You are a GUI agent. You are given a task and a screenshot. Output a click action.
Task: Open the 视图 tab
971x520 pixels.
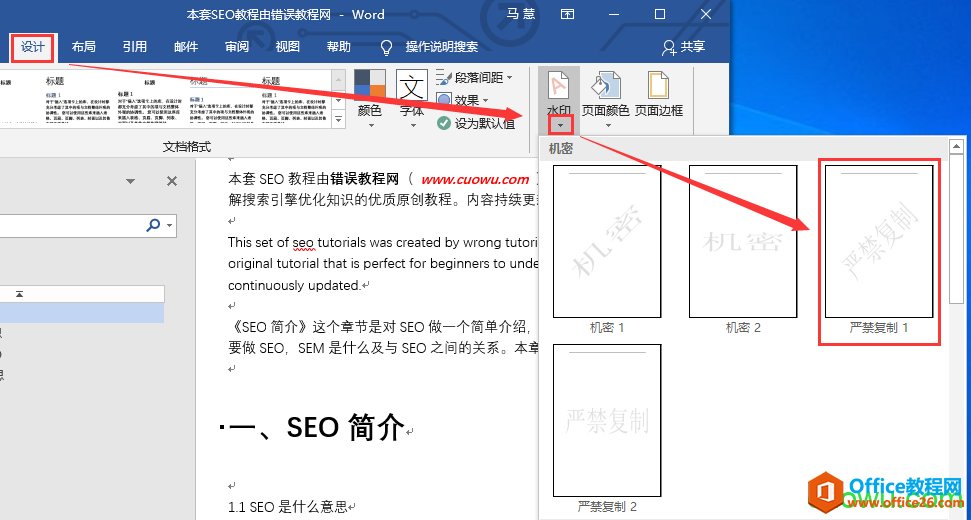coord(287,47)
